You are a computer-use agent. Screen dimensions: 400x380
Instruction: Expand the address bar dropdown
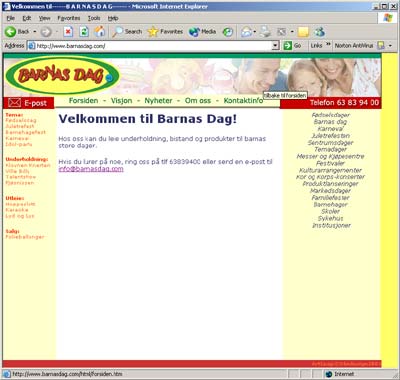pyautogui.click(x=275, y=46)
